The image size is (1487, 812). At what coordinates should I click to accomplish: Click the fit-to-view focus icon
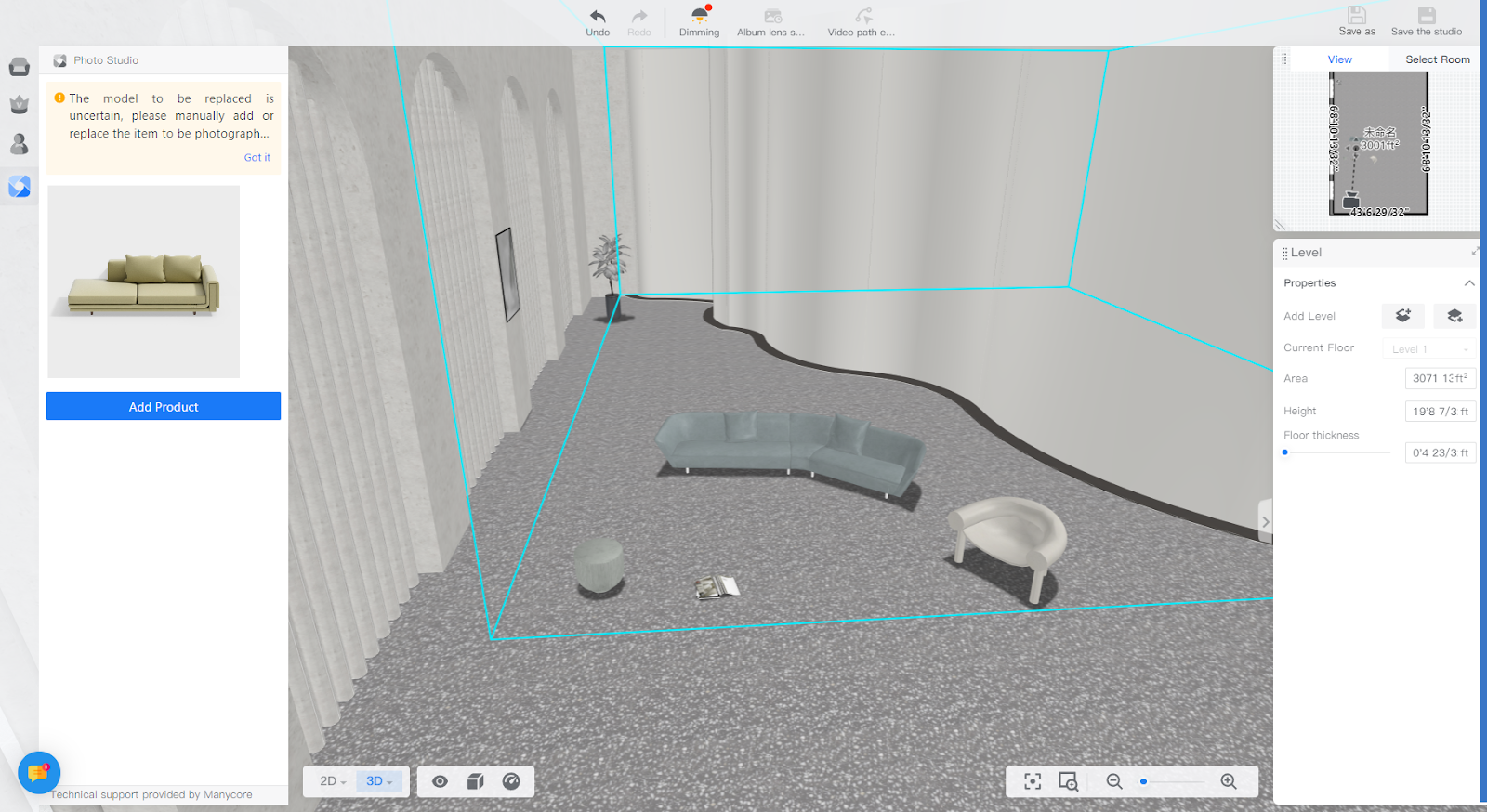tap(1033, 781)
